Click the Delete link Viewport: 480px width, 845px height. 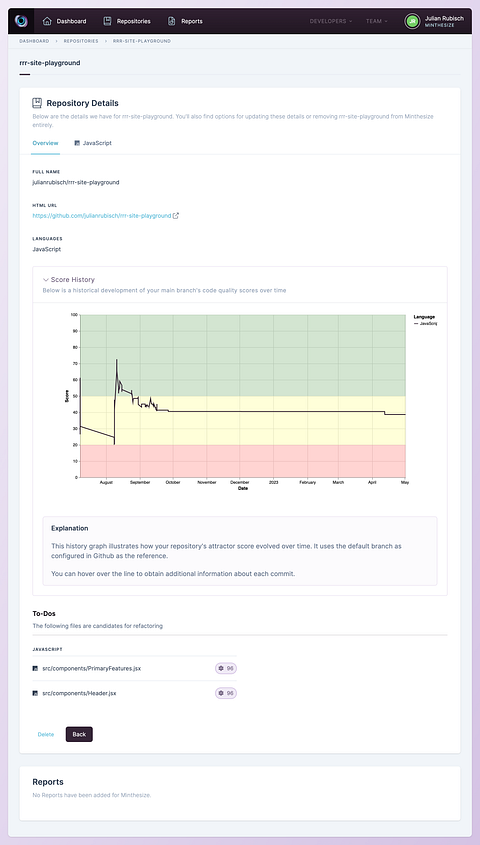(x=46, y=735)
